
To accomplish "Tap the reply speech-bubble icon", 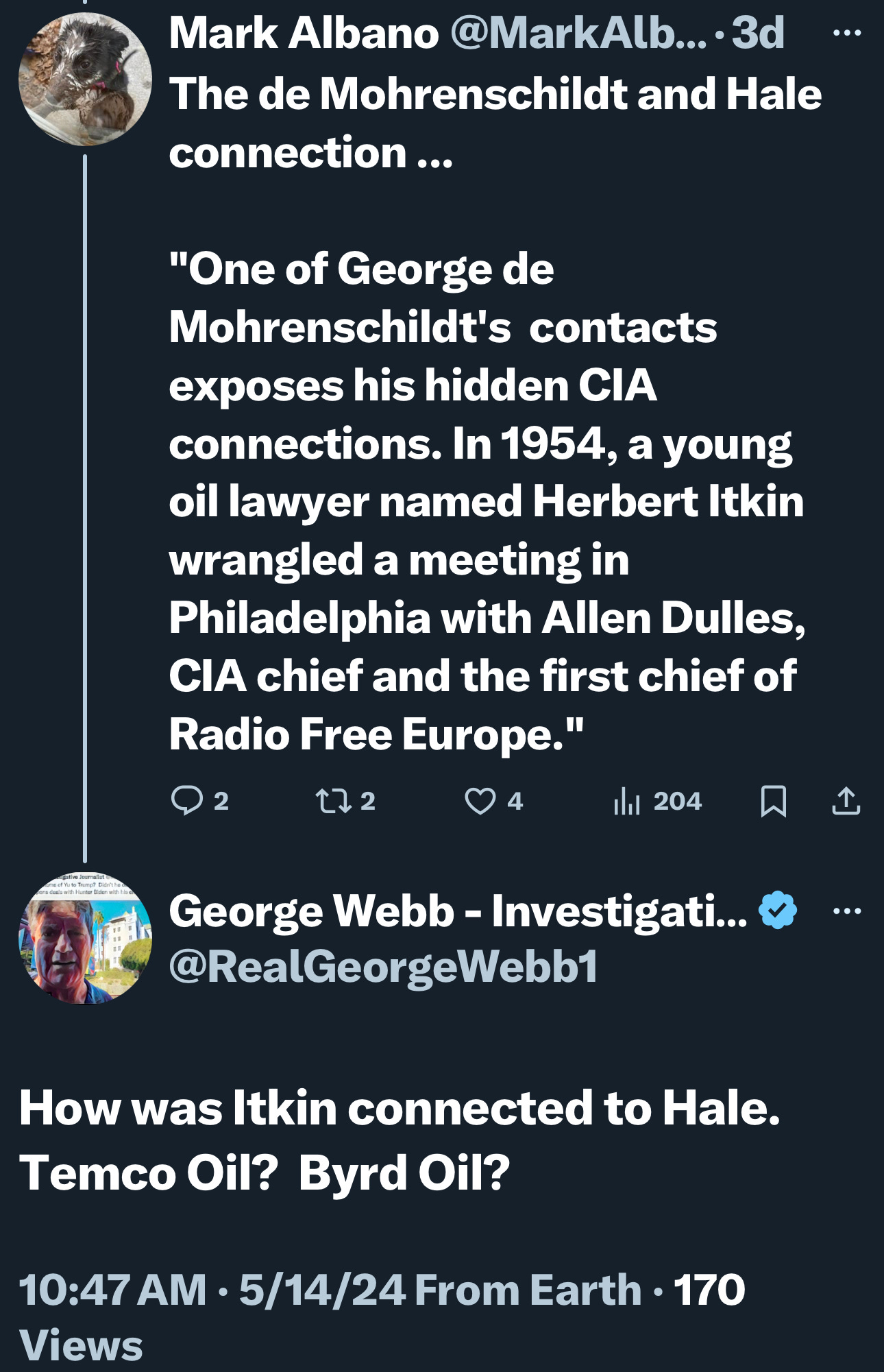I will pos(186,801).
